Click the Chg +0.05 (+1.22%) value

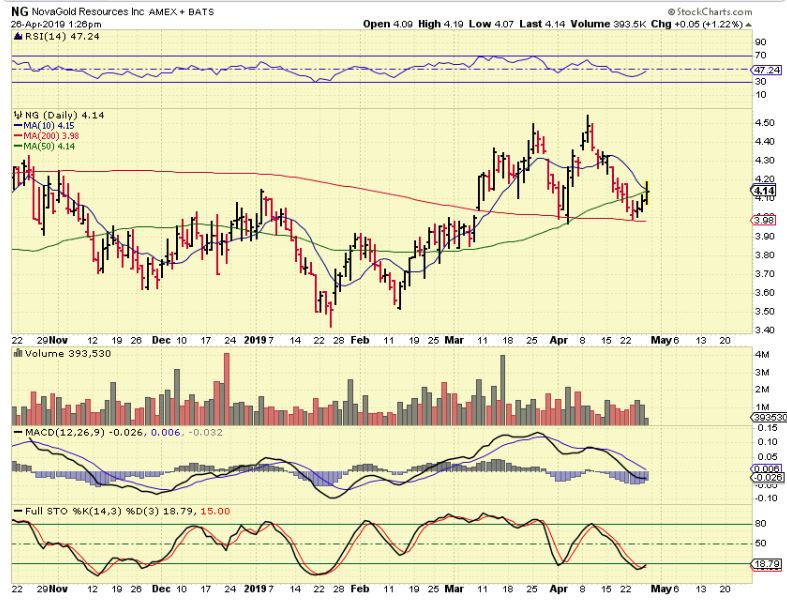pyautogui.click(x=697, y=24)
